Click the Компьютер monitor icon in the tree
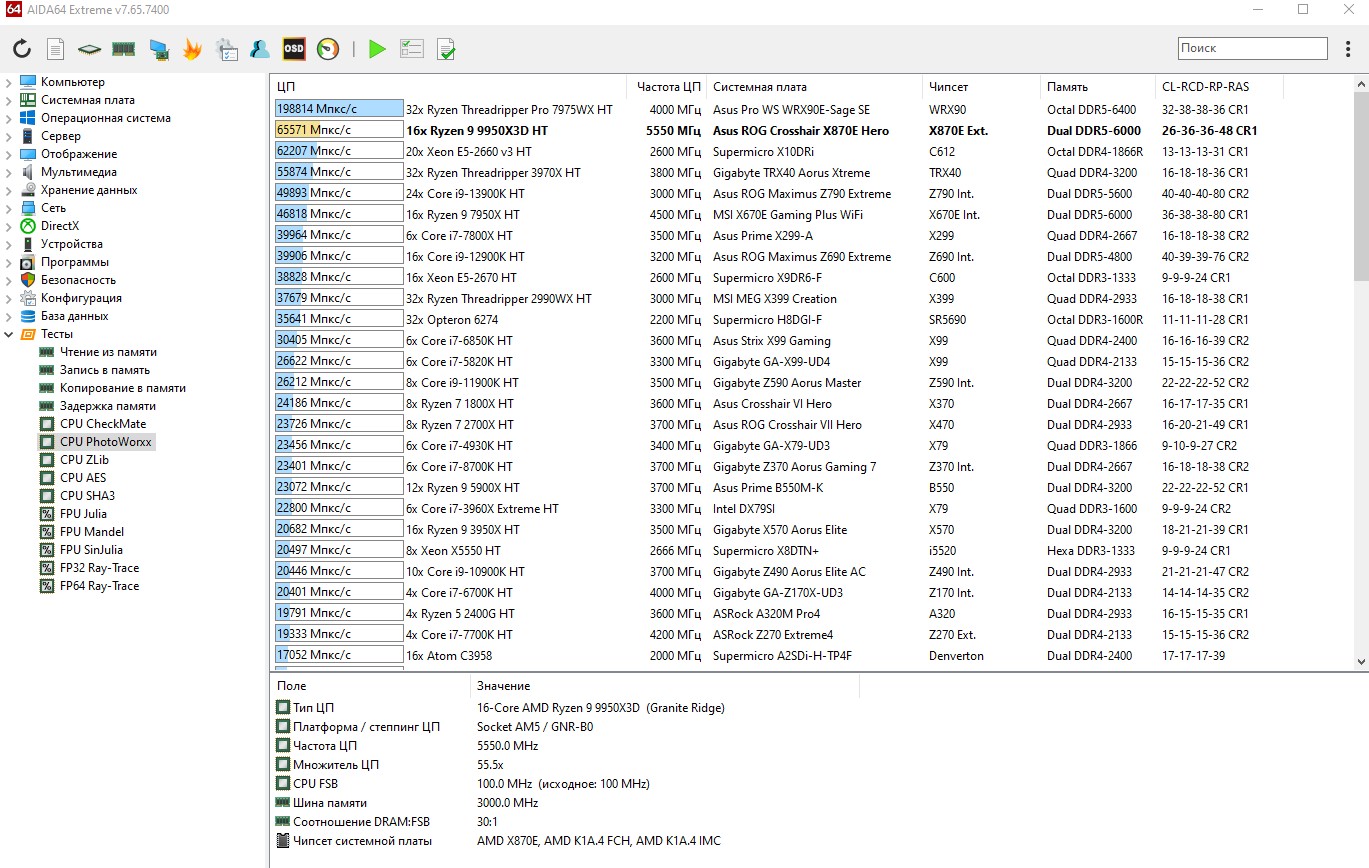The height and width of the screenshot is (868, 1369). tap(28, 82)
